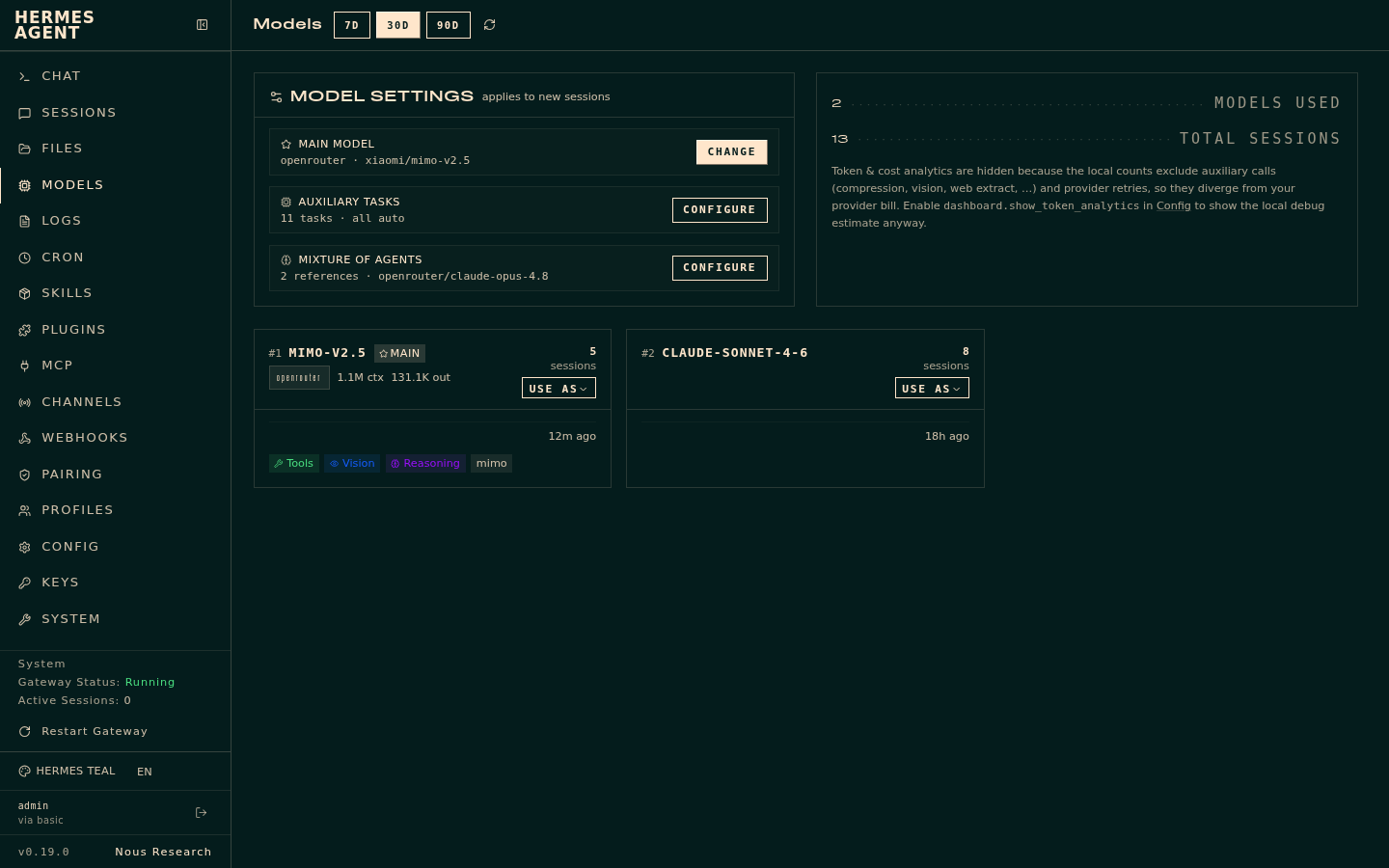Click the Channels broadcast icon
The image size is (1389, 868).
pos(25,402)
